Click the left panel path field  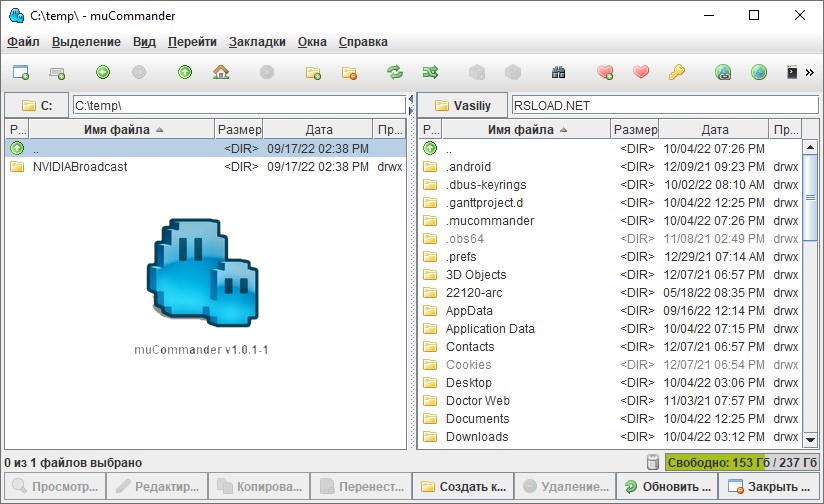[x=238, y=105]
